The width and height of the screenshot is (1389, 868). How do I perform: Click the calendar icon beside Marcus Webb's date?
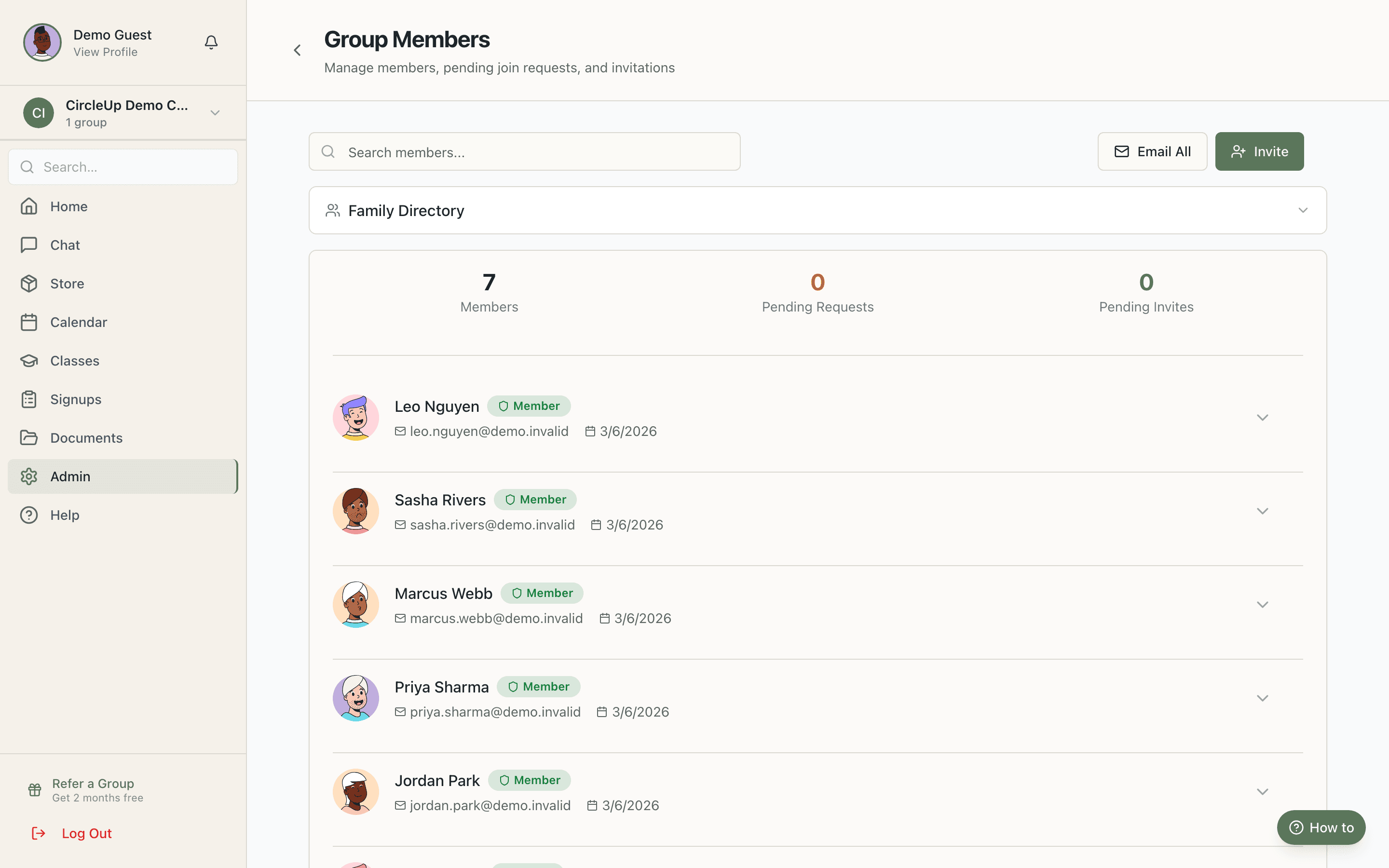pyautogui.click(x=604, y=618)
